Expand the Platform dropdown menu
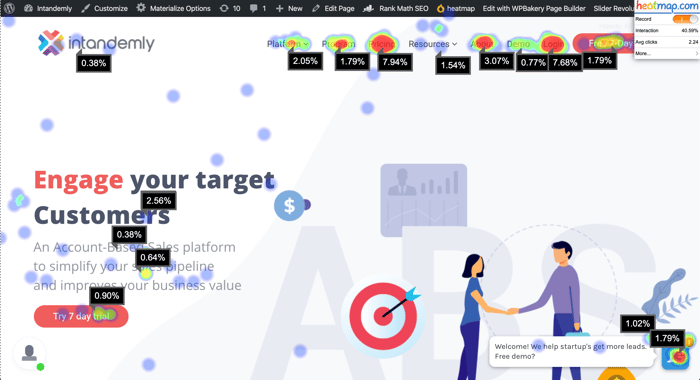The height and width of the screenshot is (380, 700). [288, 44]
